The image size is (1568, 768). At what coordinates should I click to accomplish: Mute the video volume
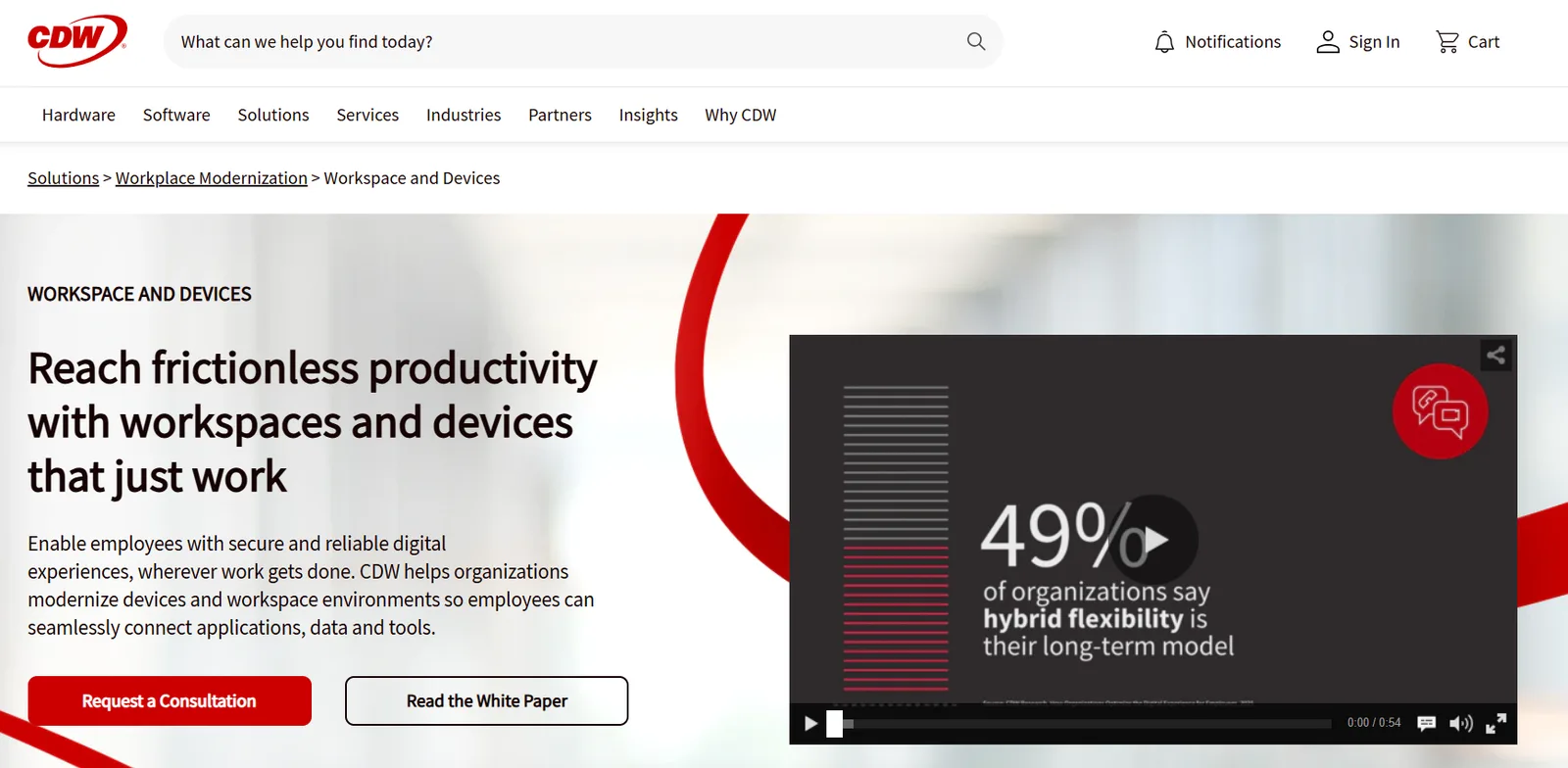click(1460, 724)
